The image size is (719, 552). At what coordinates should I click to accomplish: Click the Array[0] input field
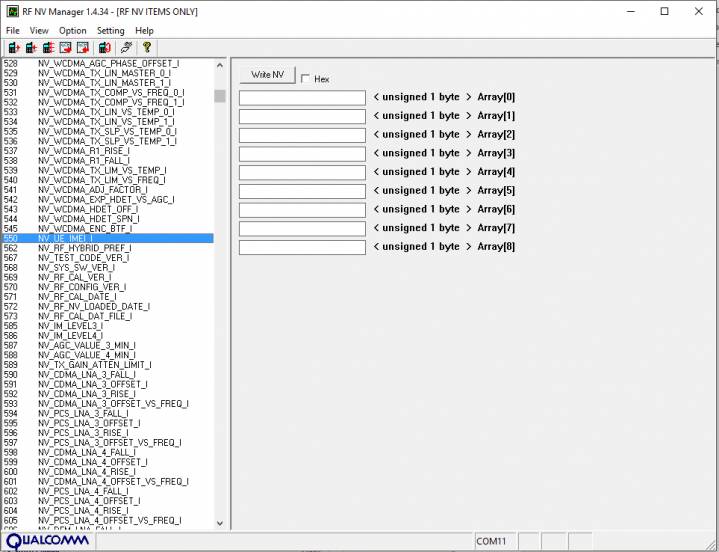point(302,98)
